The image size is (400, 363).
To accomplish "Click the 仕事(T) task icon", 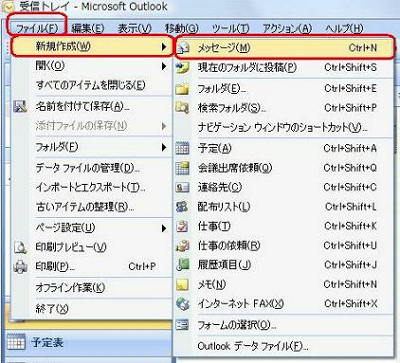I will pos(182,226).
